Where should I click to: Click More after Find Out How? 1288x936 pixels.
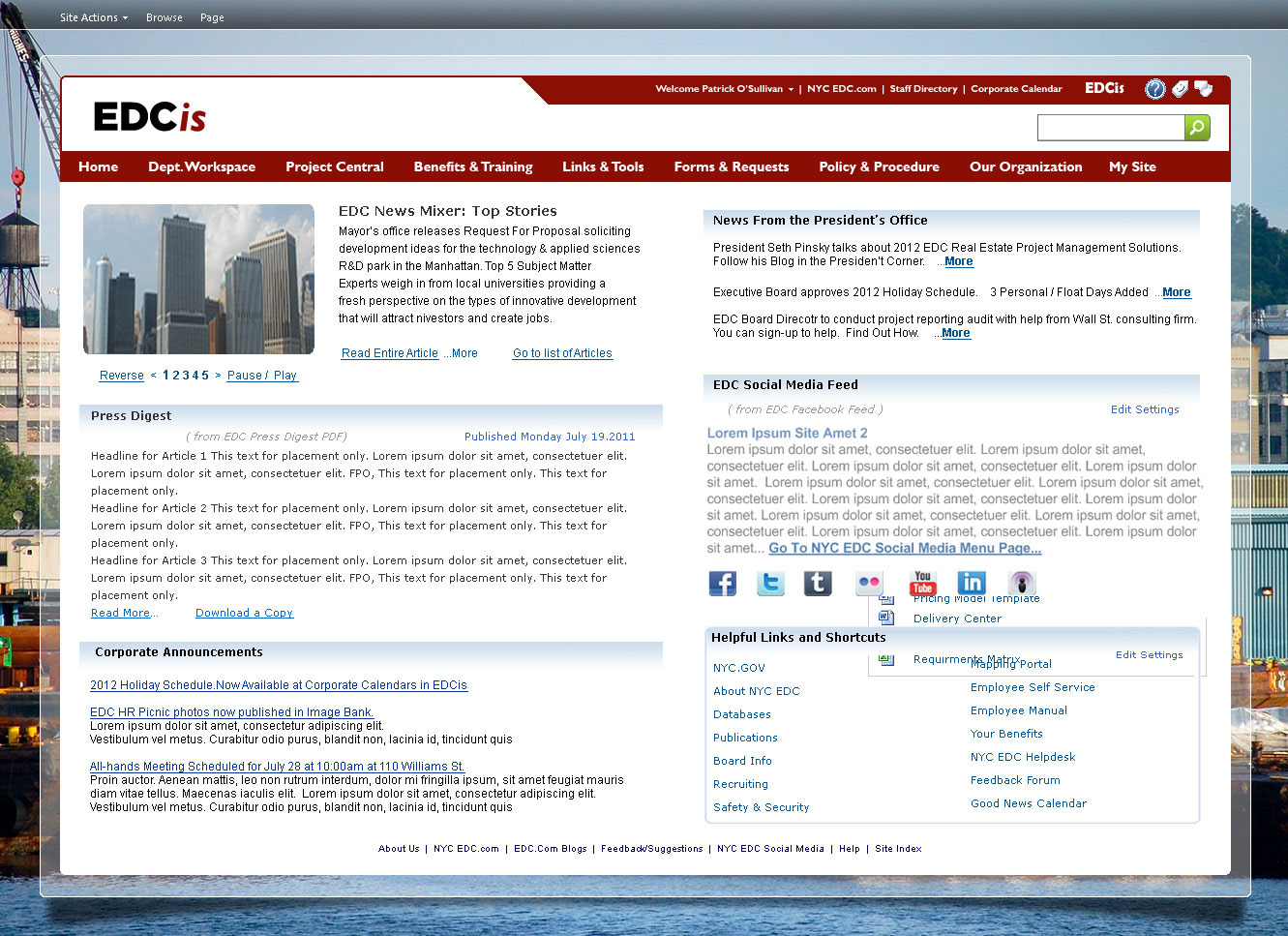point(956,333)
